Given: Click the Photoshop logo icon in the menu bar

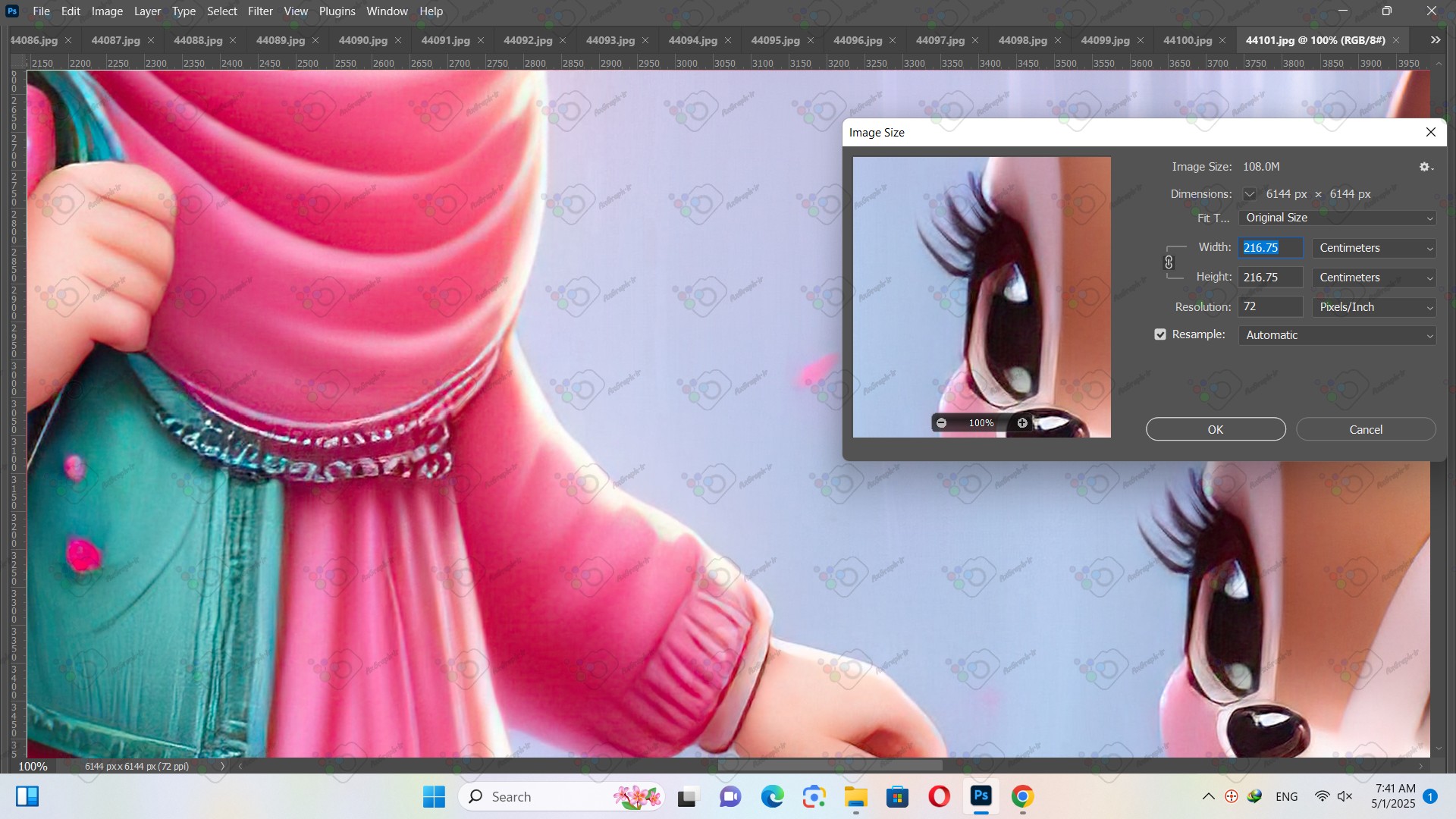Looking at the screenshot, I should coord(12,11).
